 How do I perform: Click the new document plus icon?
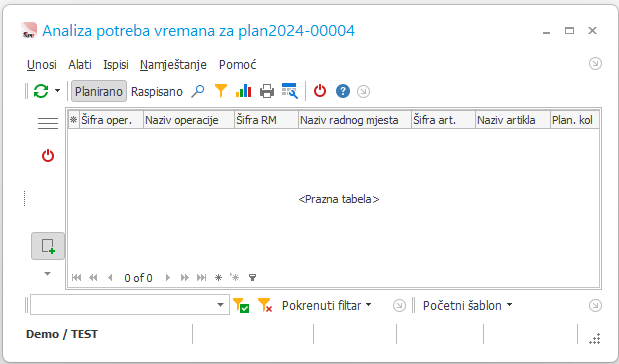pyautogui.click(x=48, y=246)
